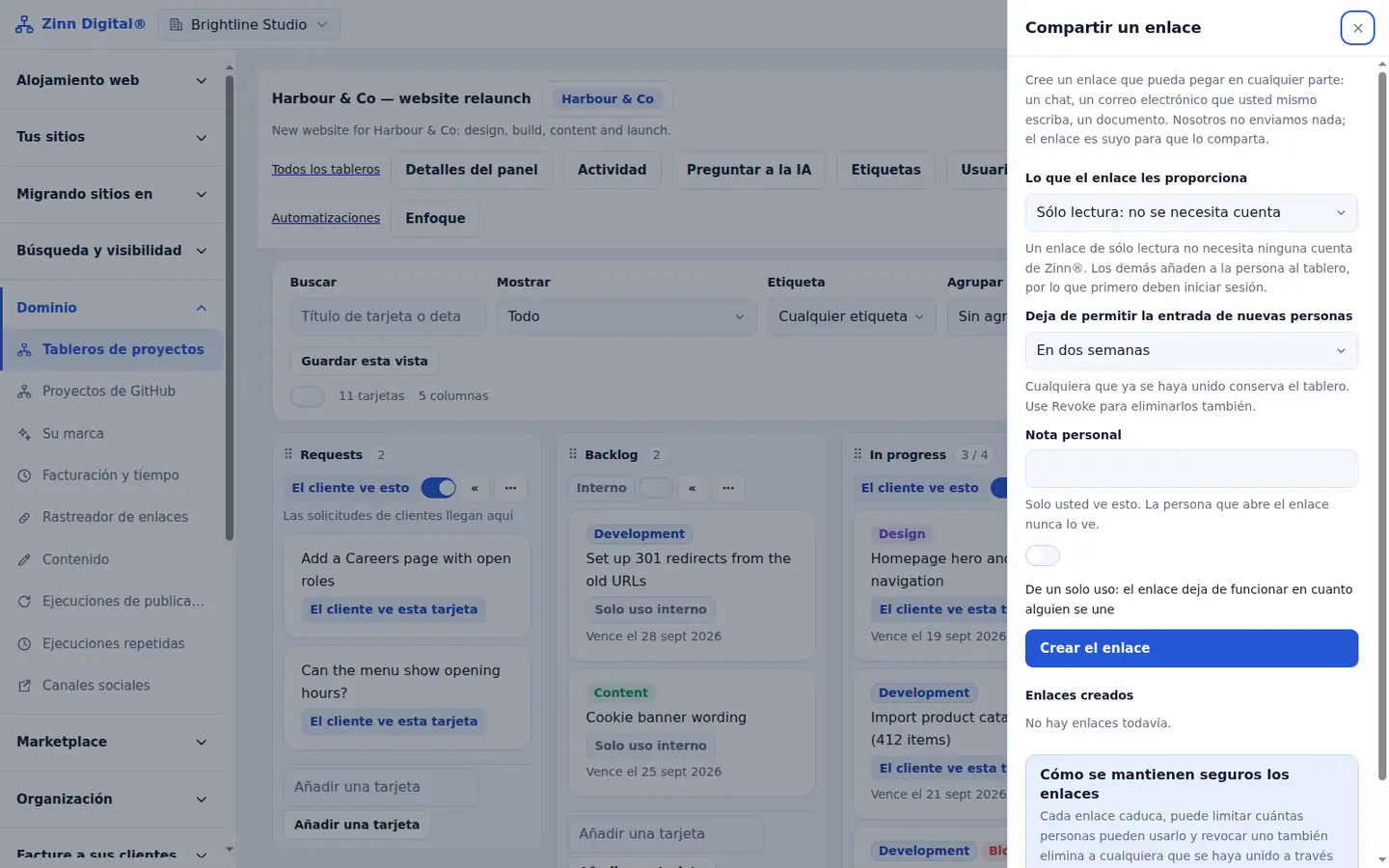1389x868 pixels.
Task: Click the Canales sociales external-link icon
Action: pyautogui.click(x=24, y=686)
